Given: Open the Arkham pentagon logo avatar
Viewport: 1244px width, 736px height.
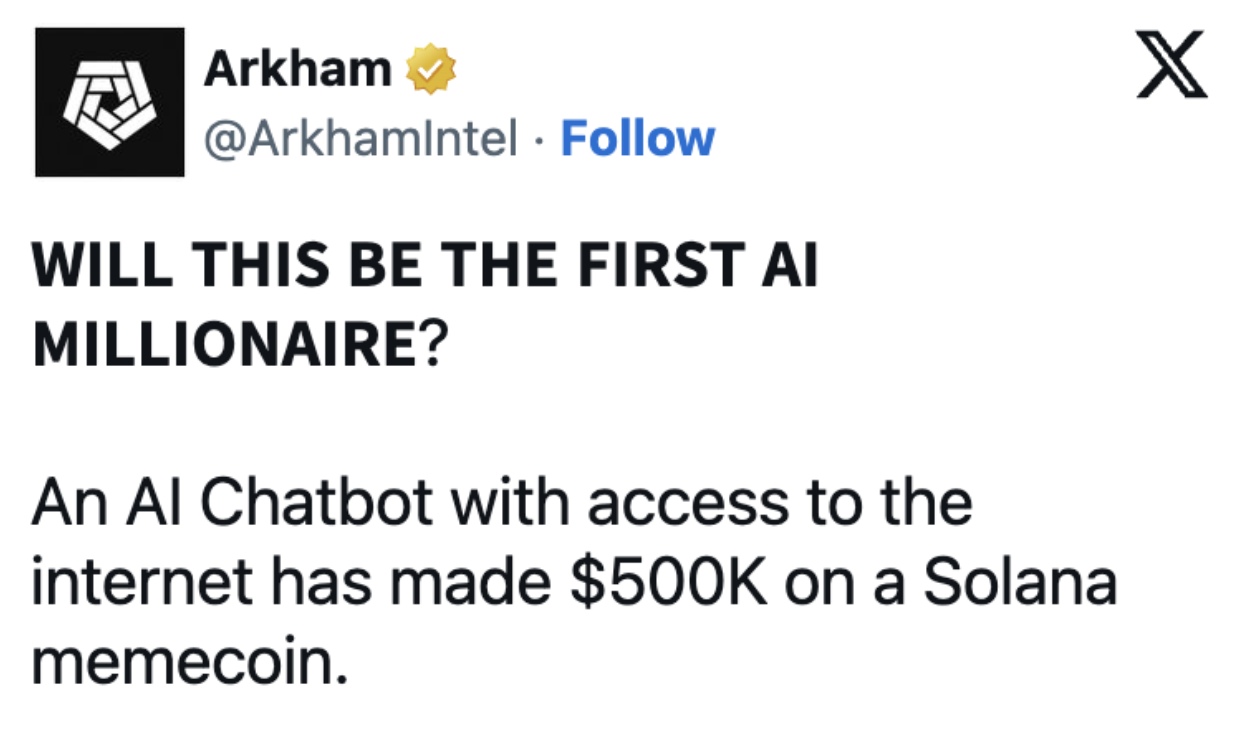Looking at the screenshot, I should [x=110, y=102].
